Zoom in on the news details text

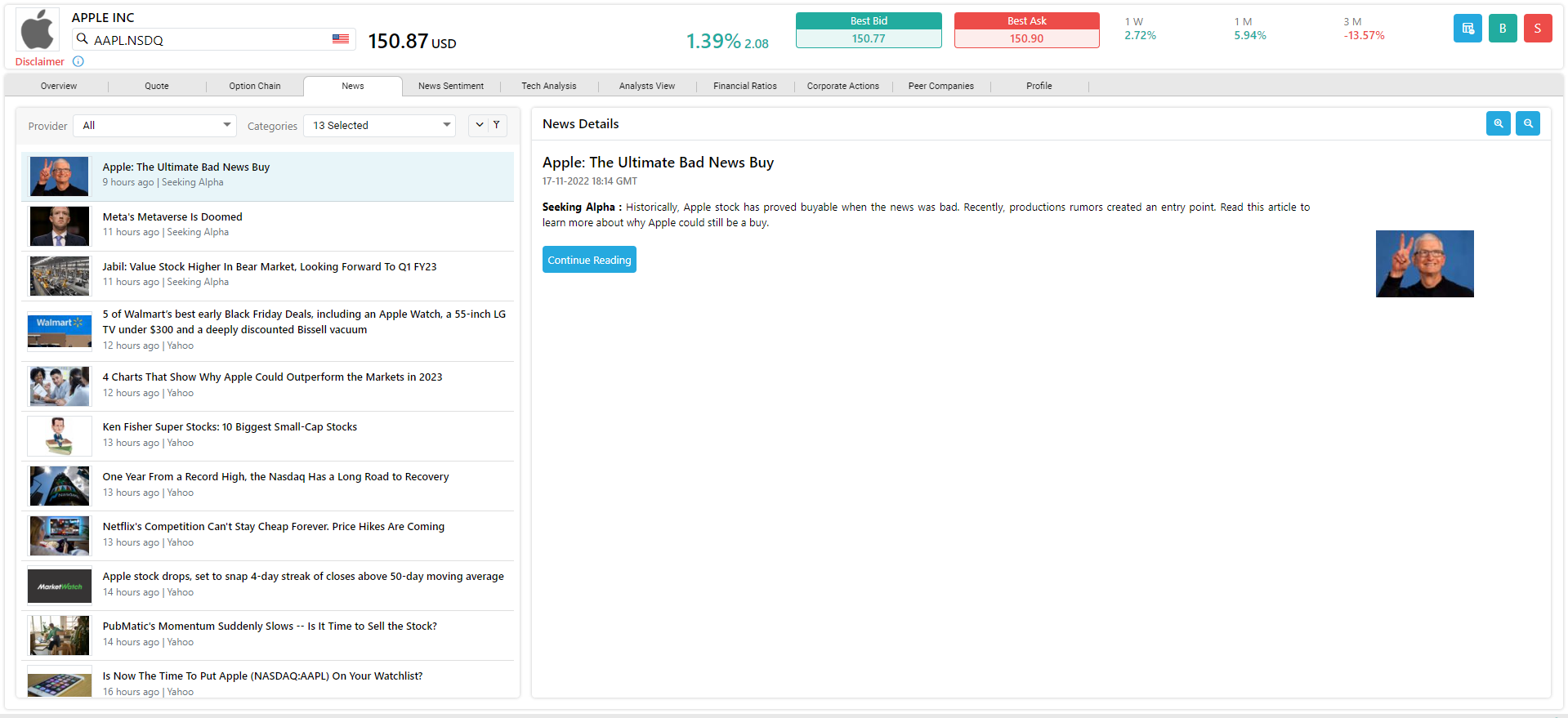(x=1499, y=123)
